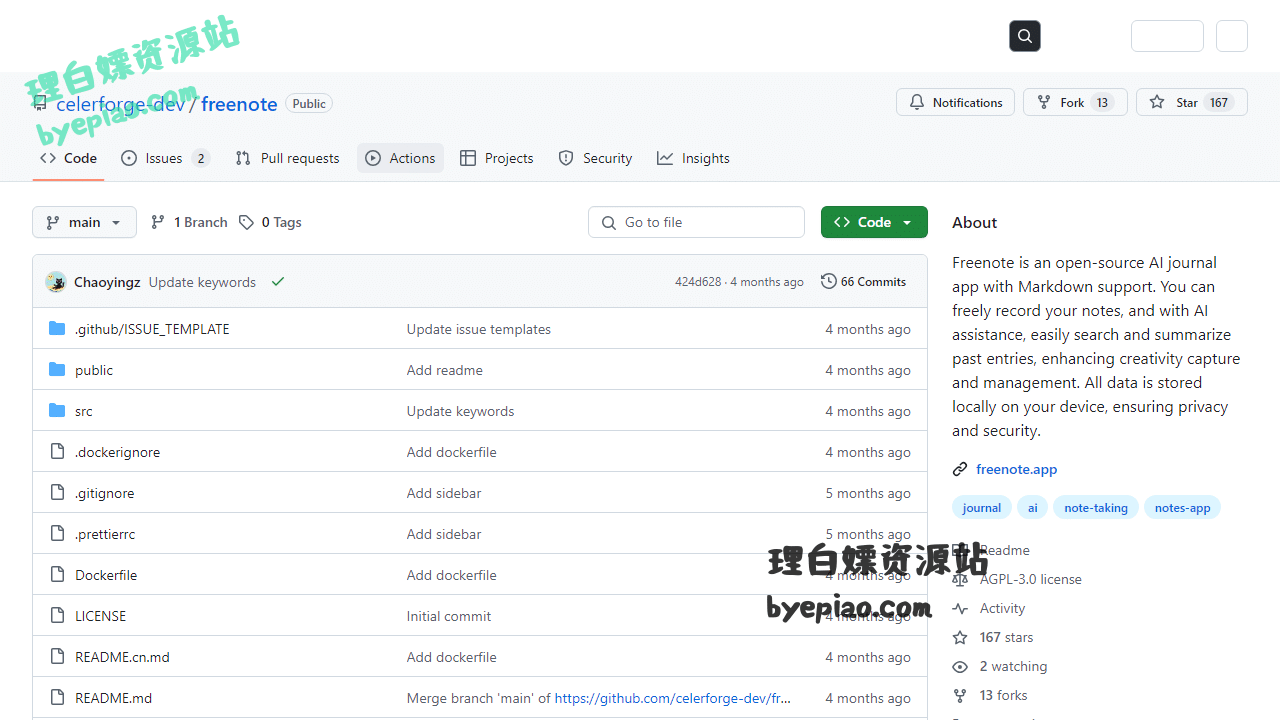Switch to the Projects tab
Viewport: 1280px width, 720px height.
497,158
